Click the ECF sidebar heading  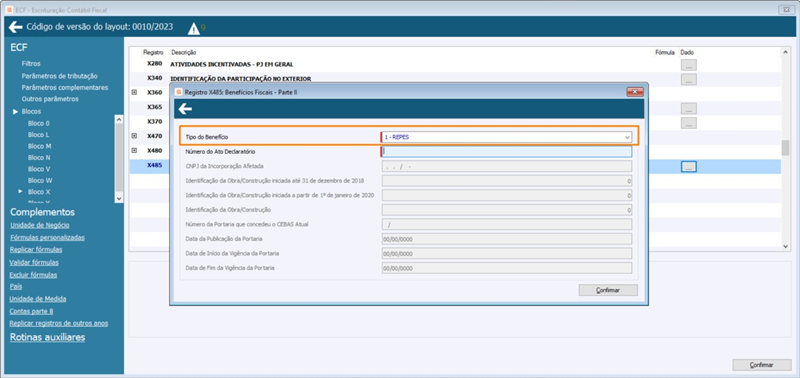click(x=19, y=47)
